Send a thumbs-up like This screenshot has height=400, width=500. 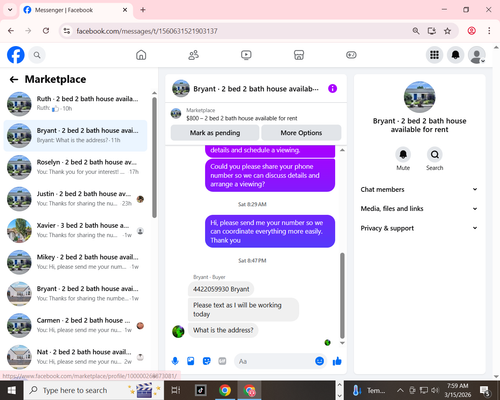coord(337,361)
